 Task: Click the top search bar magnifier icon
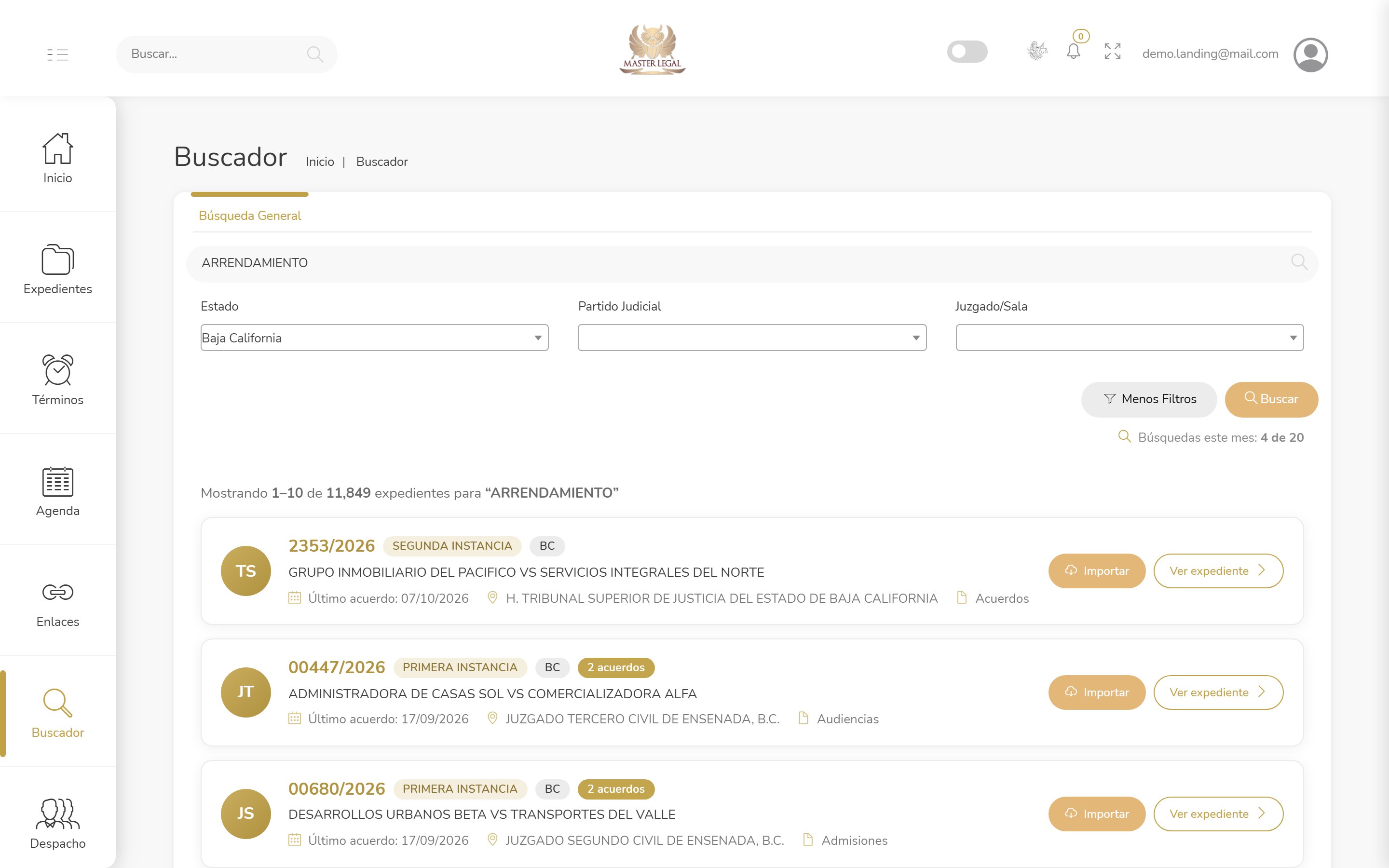pyautogui.click(x=314, y=54)
